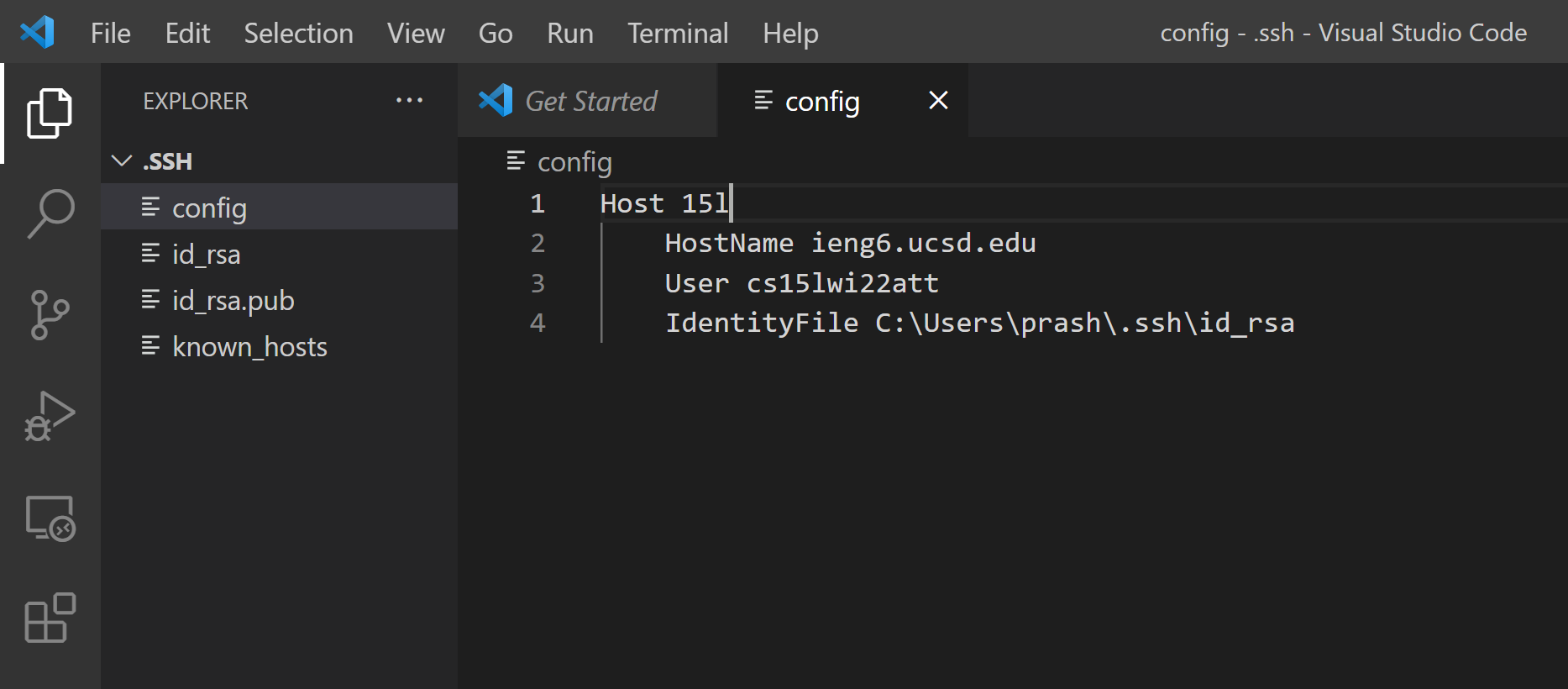Click the 'User' keyword on line 3

coord(697,283)
